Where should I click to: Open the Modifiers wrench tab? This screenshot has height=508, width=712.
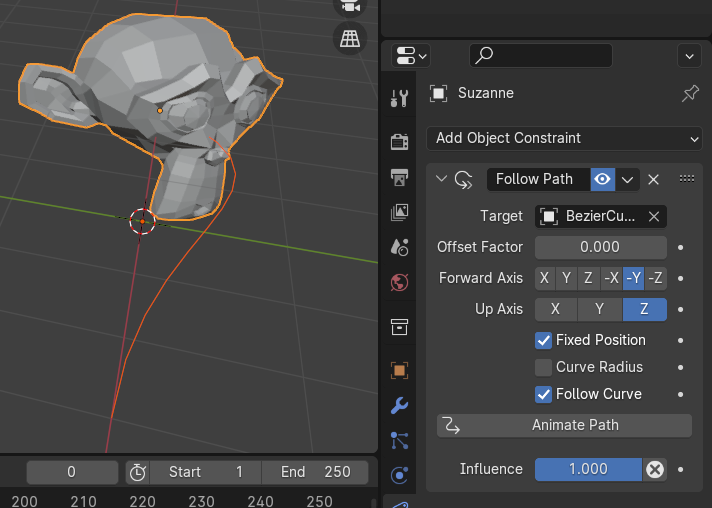pos(399,405)
